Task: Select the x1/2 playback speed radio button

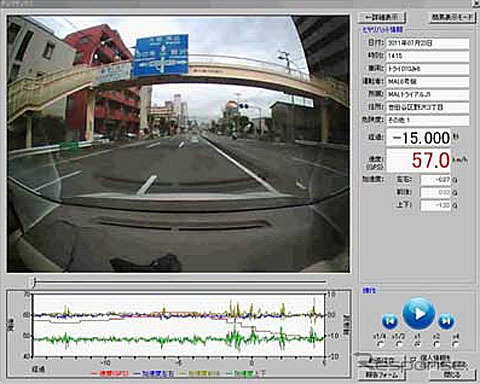Action: 400,344
